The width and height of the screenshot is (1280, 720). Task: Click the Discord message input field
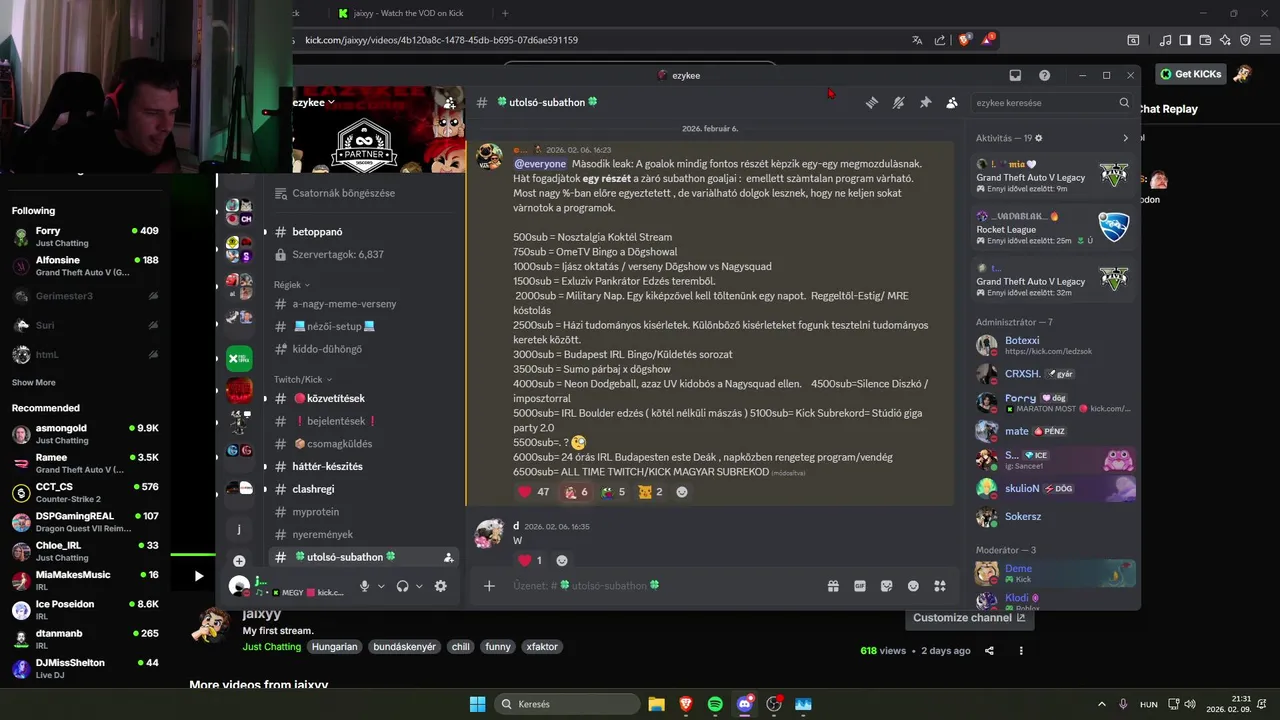point(660,586)
